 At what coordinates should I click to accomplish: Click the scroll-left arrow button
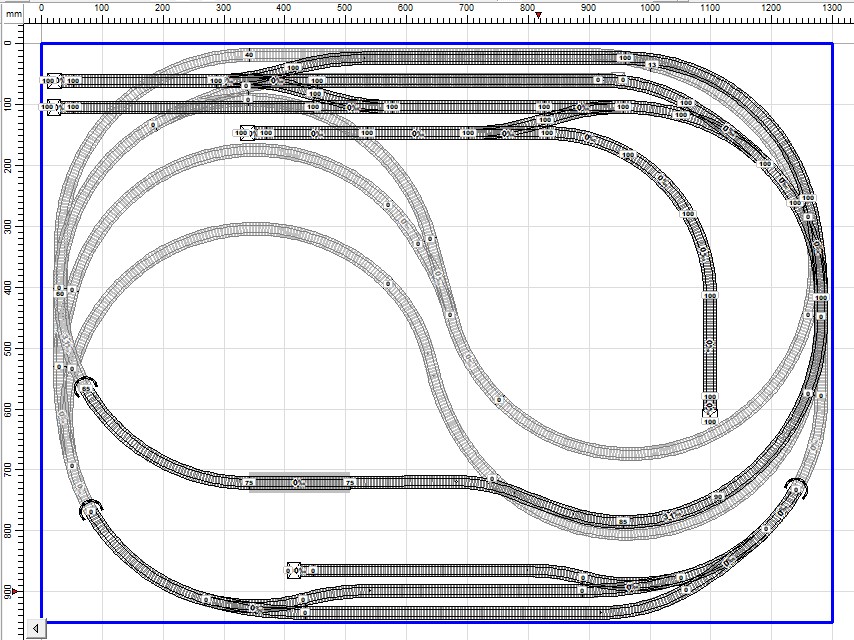coord(36,628)
